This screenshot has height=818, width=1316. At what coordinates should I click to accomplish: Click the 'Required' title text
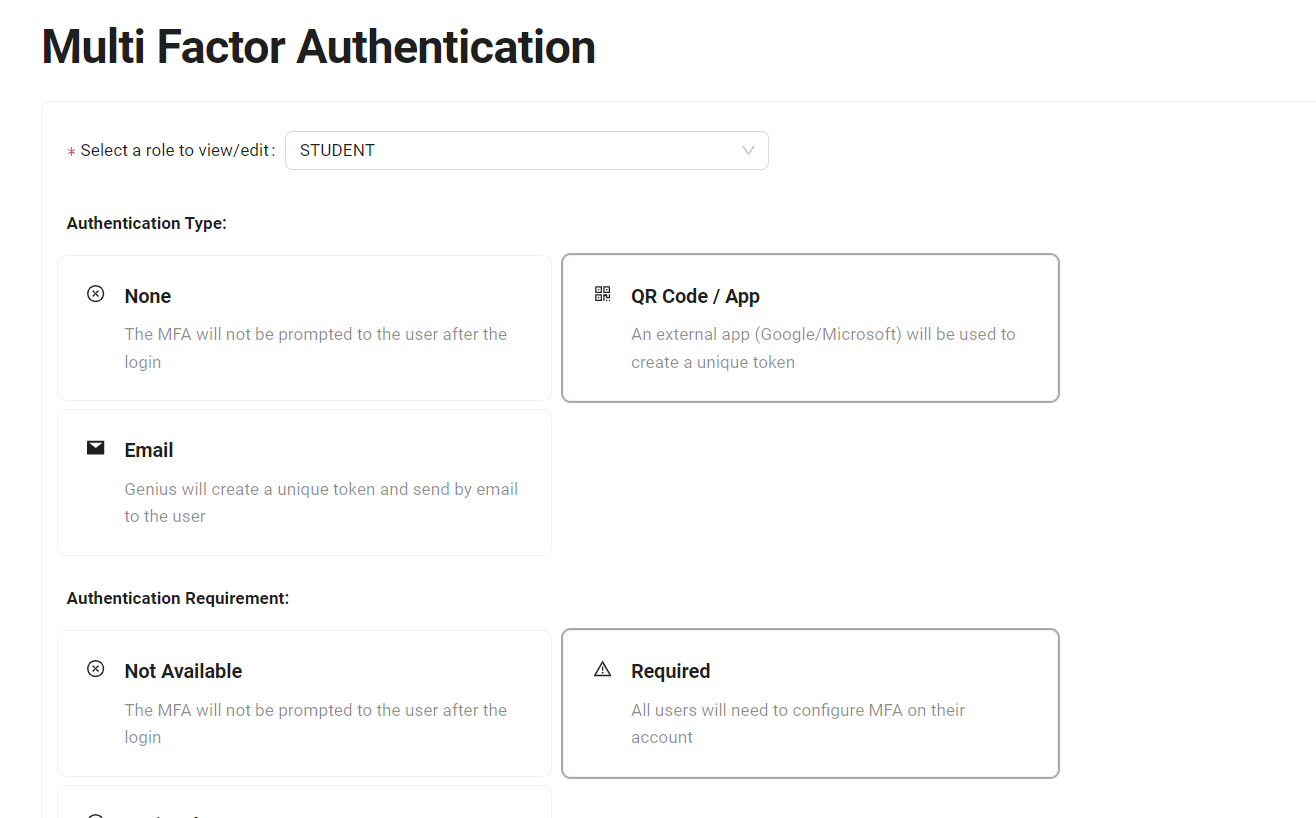[670, 671]
